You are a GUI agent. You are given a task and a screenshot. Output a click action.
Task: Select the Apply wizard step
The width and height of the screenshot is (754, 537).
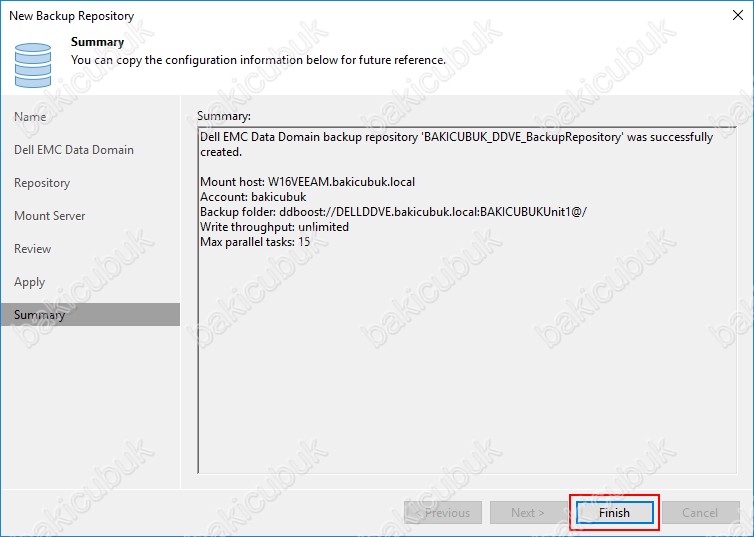point(30,282)
